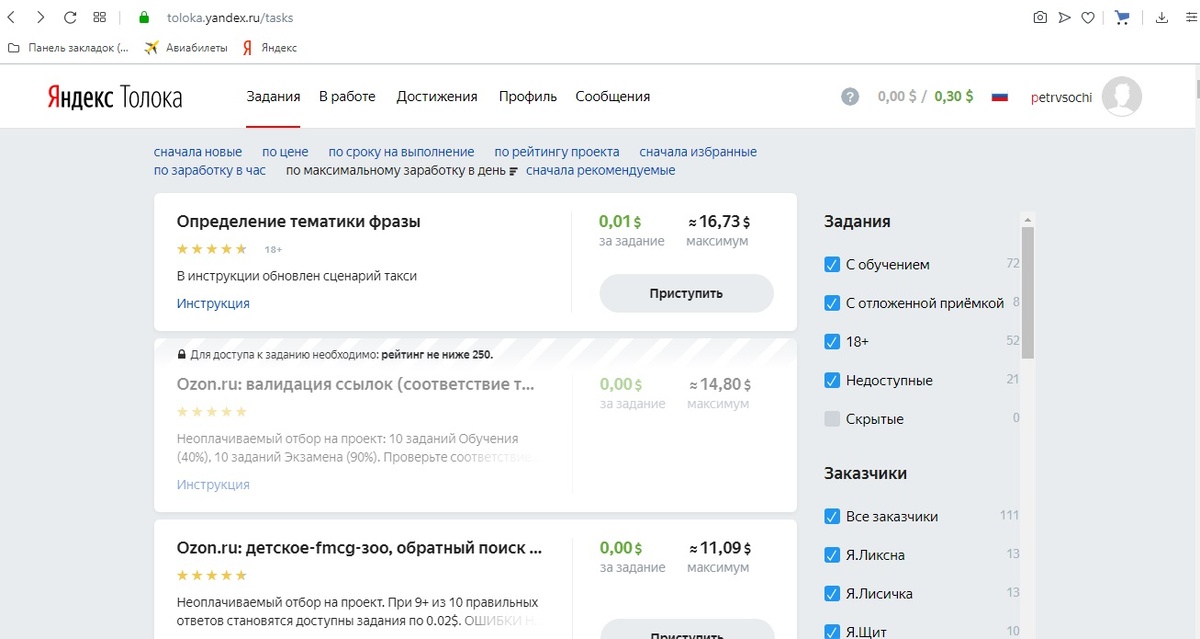Open the blue shopping cart extension
1200x639 pixels.
pyautogui.click(x=1122, y=17)
